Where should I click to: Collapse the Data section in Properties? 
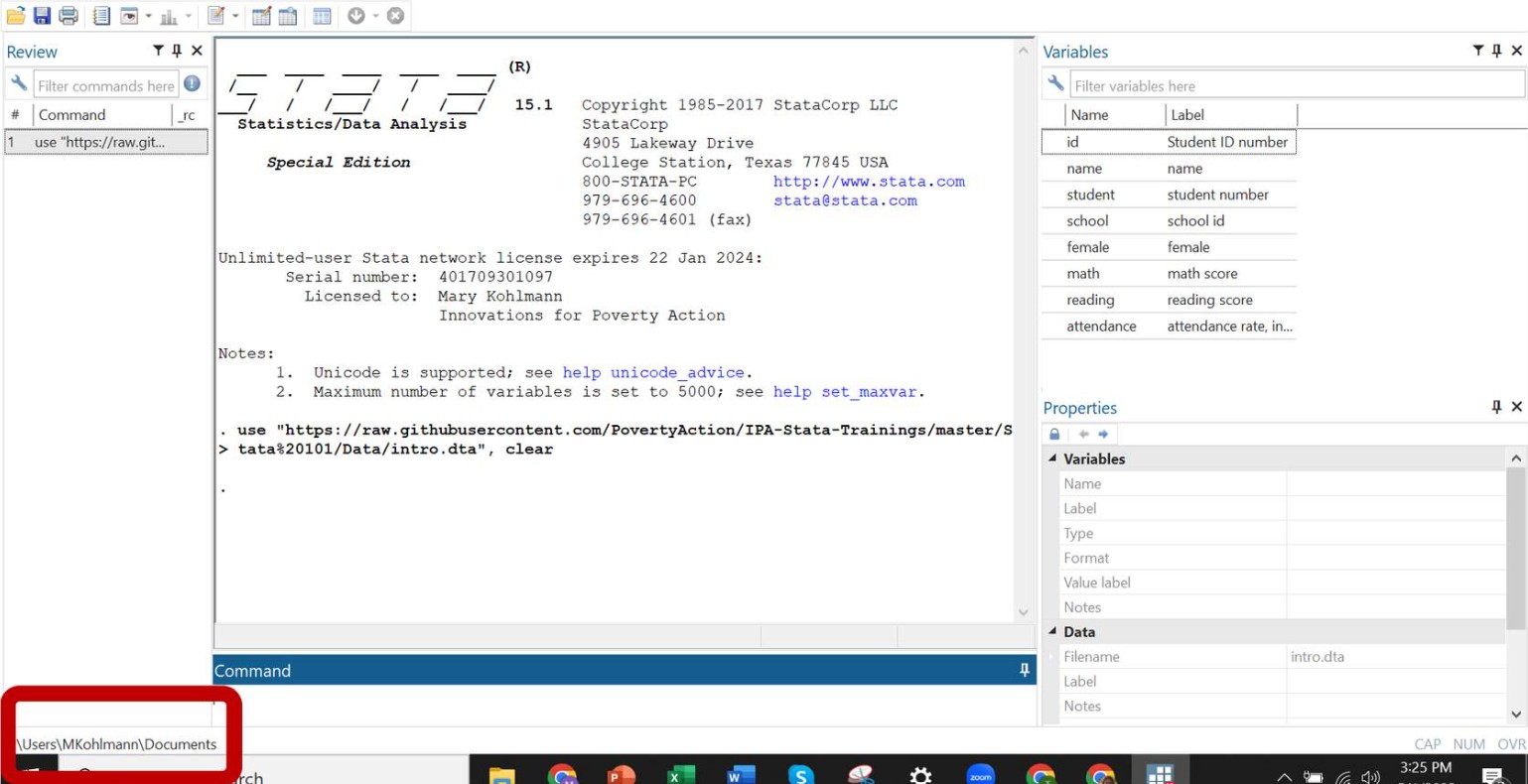pyautogui.click(x=1052, y=631)
